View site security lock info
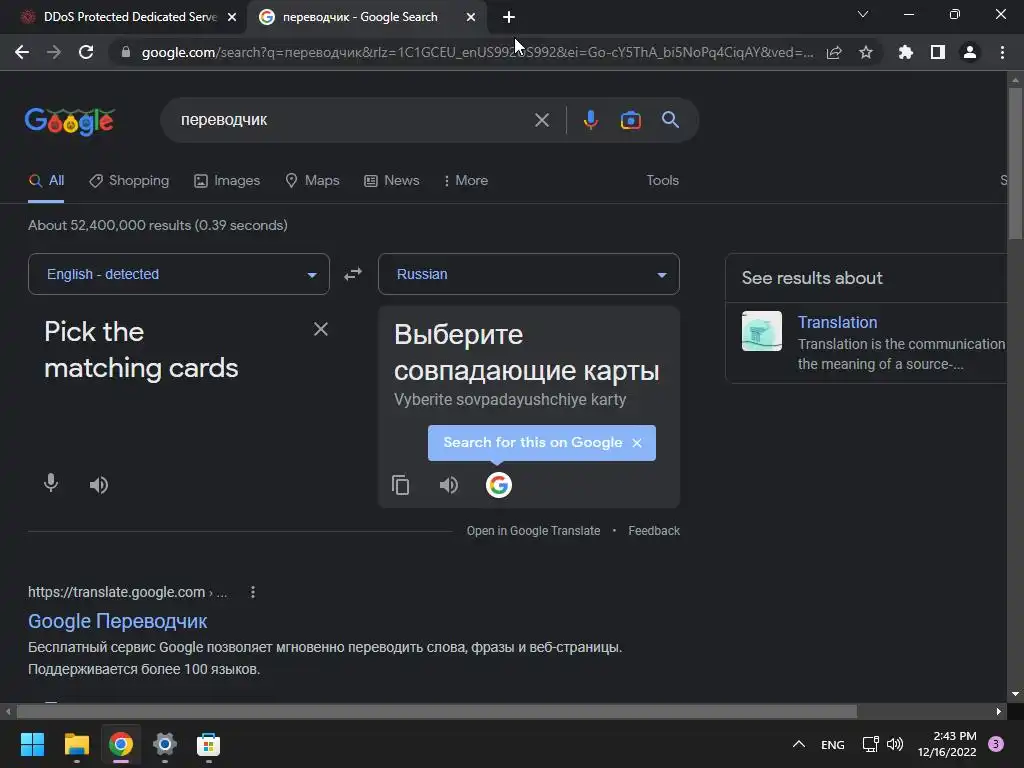The height and width of the screenshot is (768, 1024). point(126,52)
